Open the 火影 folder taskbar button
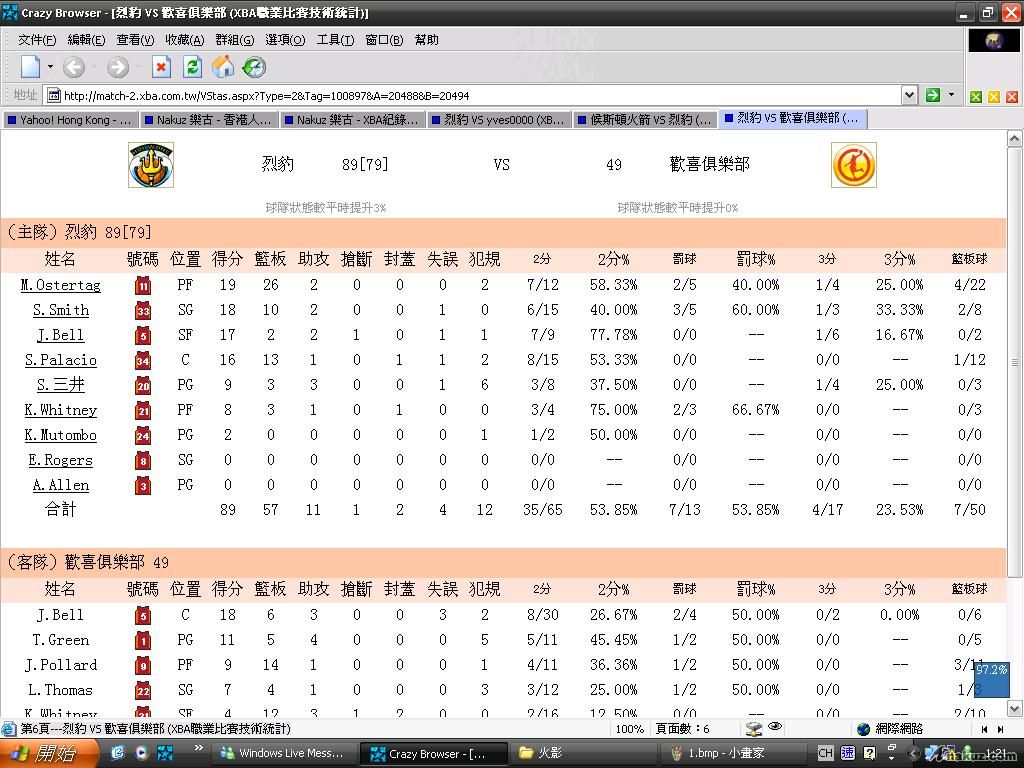Viewport: 1024px width, 768px height. [x=580, y=754]
